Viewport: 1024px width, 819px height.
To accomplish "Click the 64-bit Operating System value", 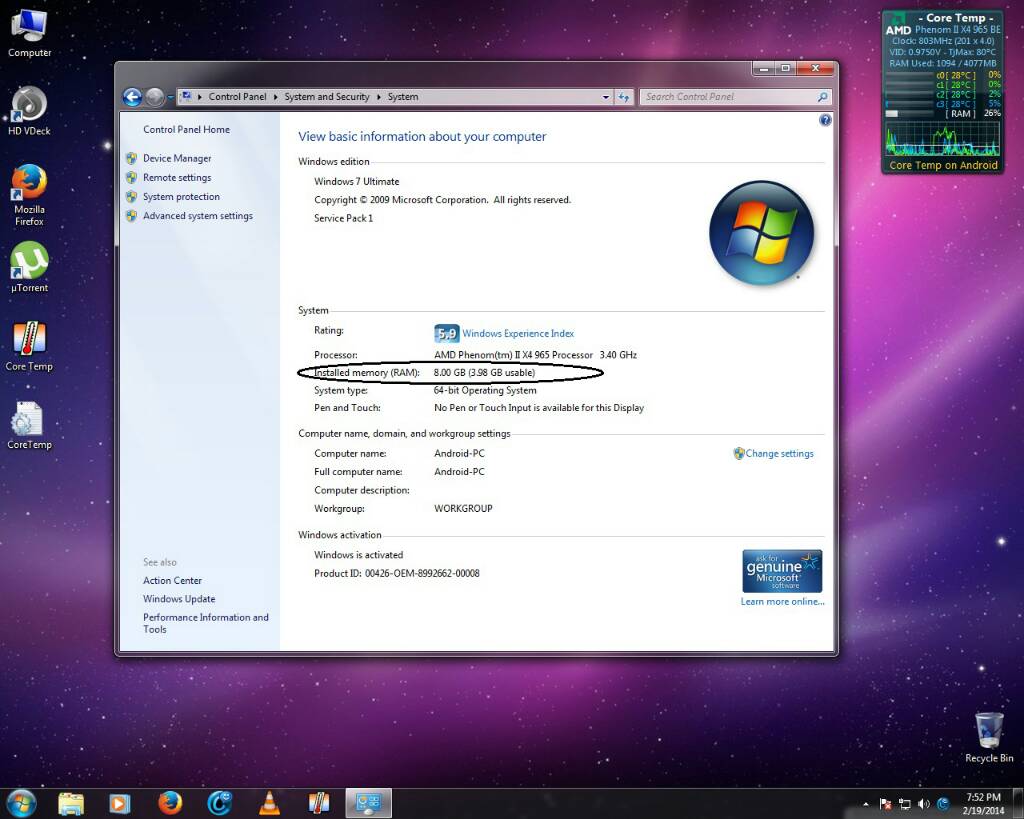I will pyautogui.click(x=485, y=390).
